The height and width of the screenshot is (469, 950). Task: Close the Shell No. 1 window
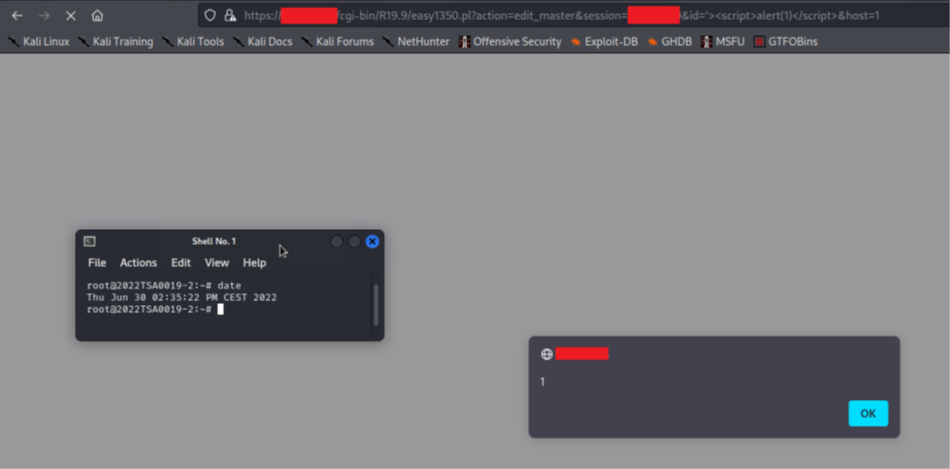[x=373, y=242]
